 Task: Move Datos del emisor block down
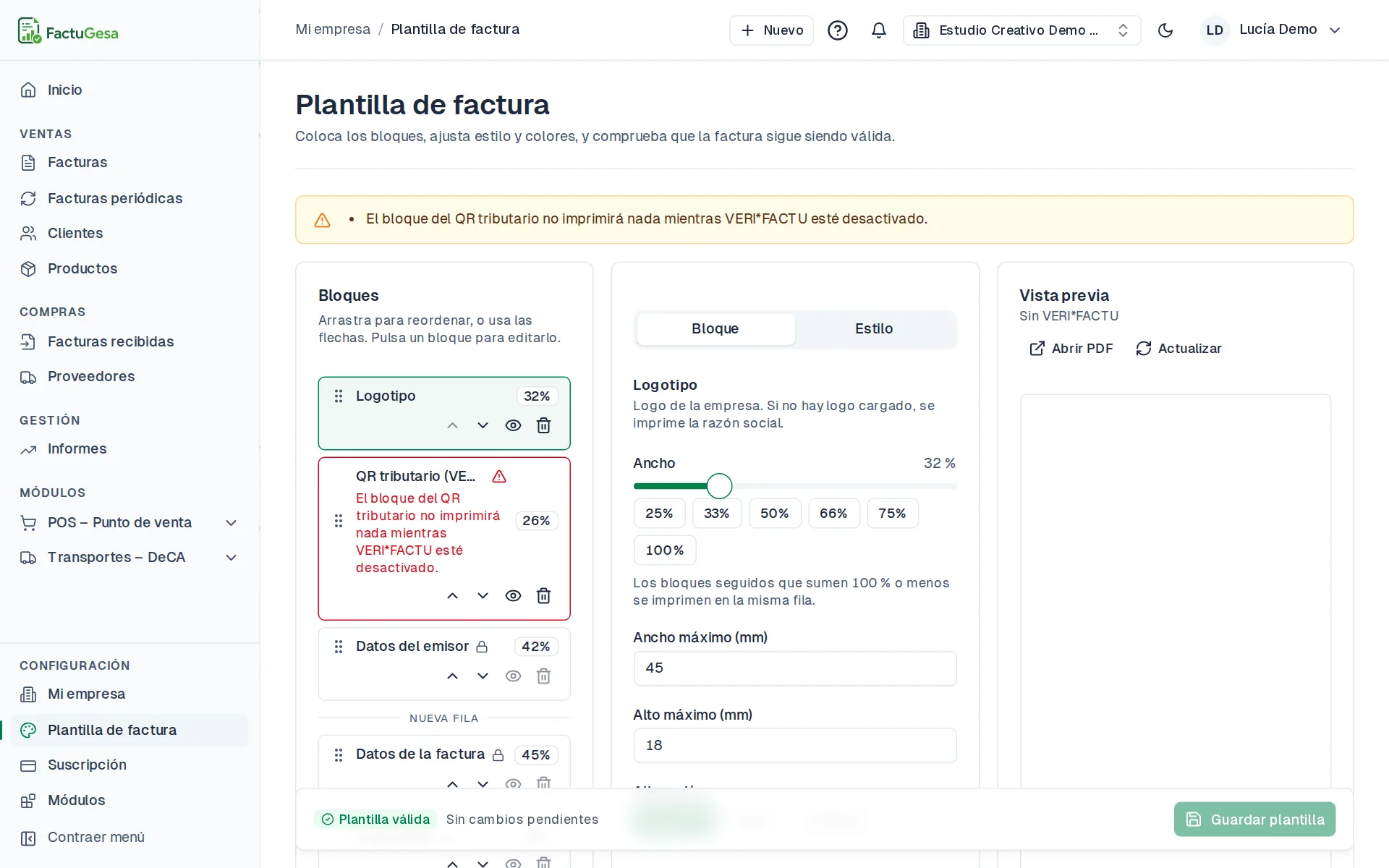coord(483,676)
